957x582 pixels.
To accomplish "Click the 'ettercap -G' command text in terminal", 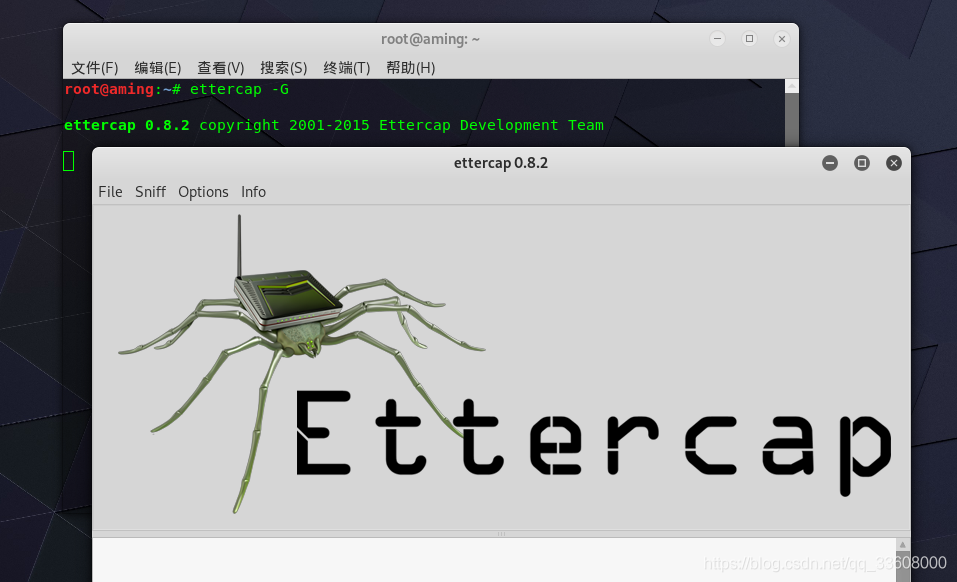I will (239, 89).
